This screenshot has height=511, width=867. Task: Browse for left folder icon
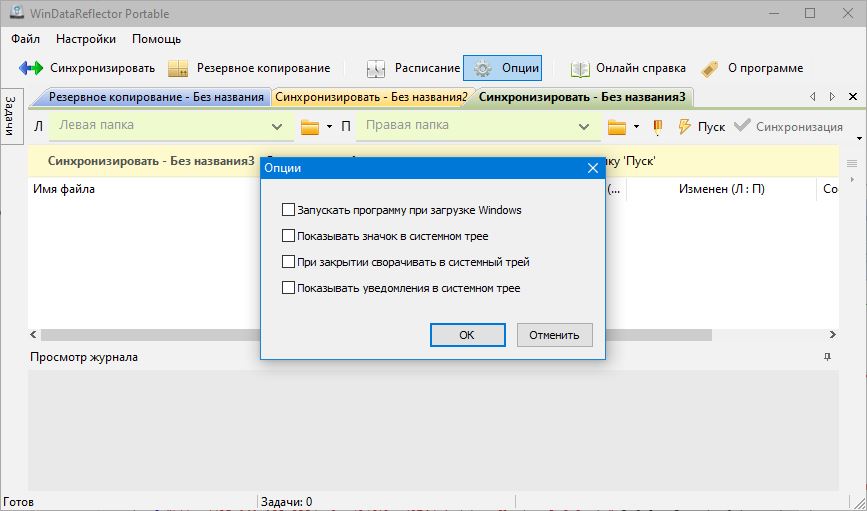click(310, 127)
